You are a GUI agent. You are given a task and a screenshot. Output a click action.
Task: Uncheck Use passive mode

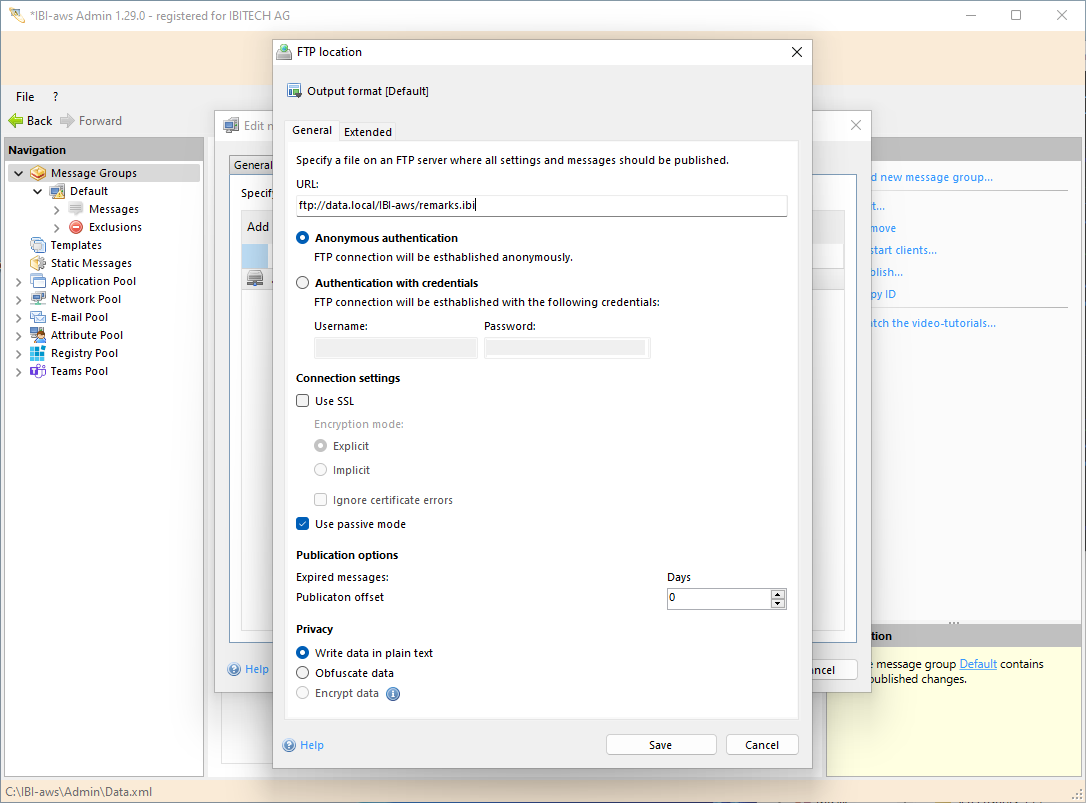(x=303, y=524)
